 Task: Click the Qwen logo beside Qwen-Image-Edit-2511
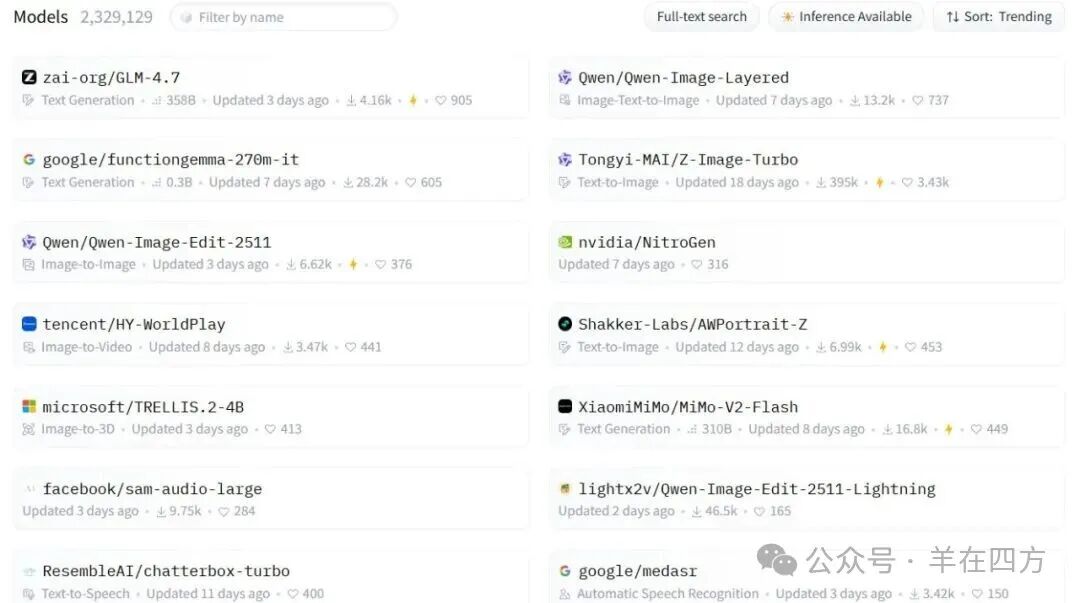click(x=29, y=242)
